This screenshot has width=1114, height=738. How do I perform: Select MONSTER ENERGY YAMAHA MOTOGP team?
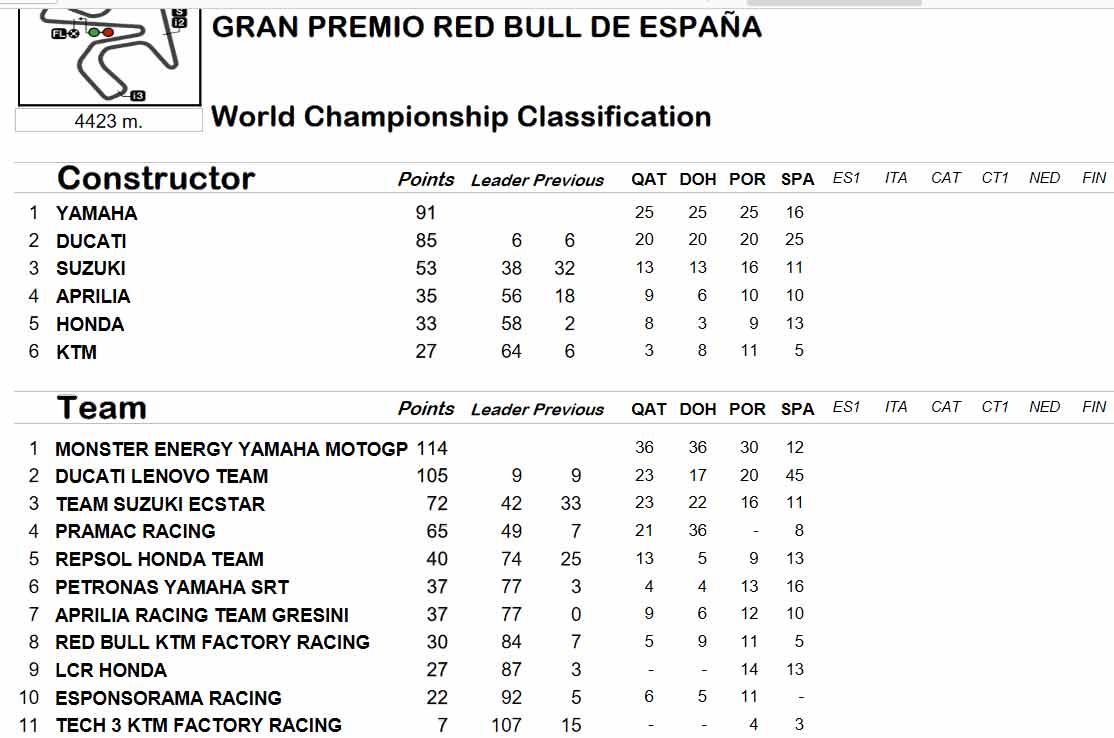pyautogui.click(x=232, y=449)
